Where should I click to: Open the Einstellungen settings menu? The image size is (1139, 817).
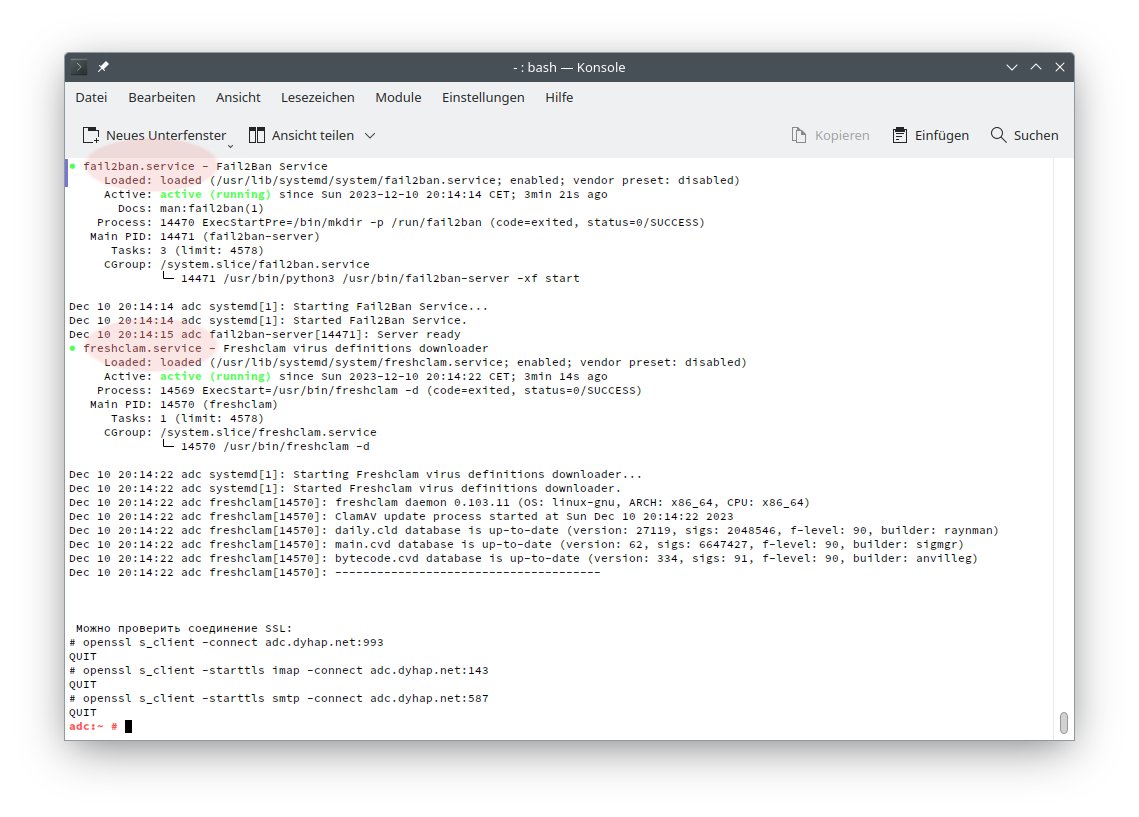pos(483,97)
